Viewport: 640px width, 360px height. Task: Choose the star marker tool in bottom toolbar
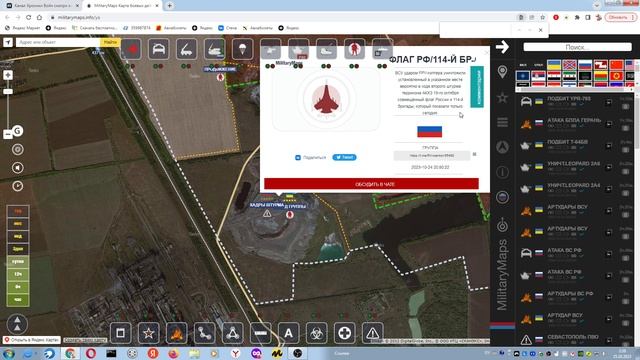[149, 333]
